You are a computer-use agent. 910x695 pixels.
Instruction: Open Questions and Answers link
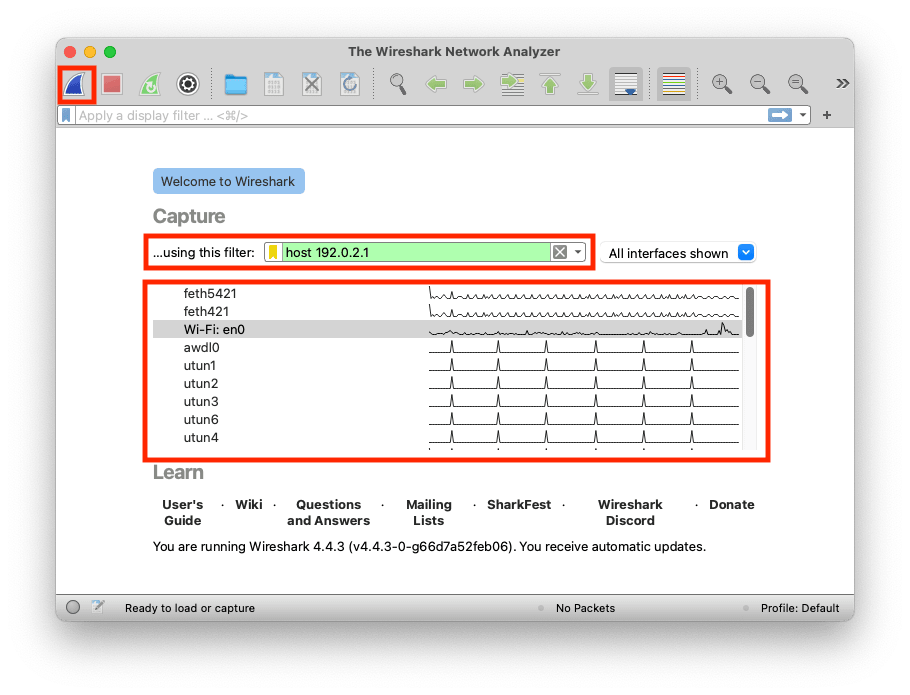(x=328, y=512)
